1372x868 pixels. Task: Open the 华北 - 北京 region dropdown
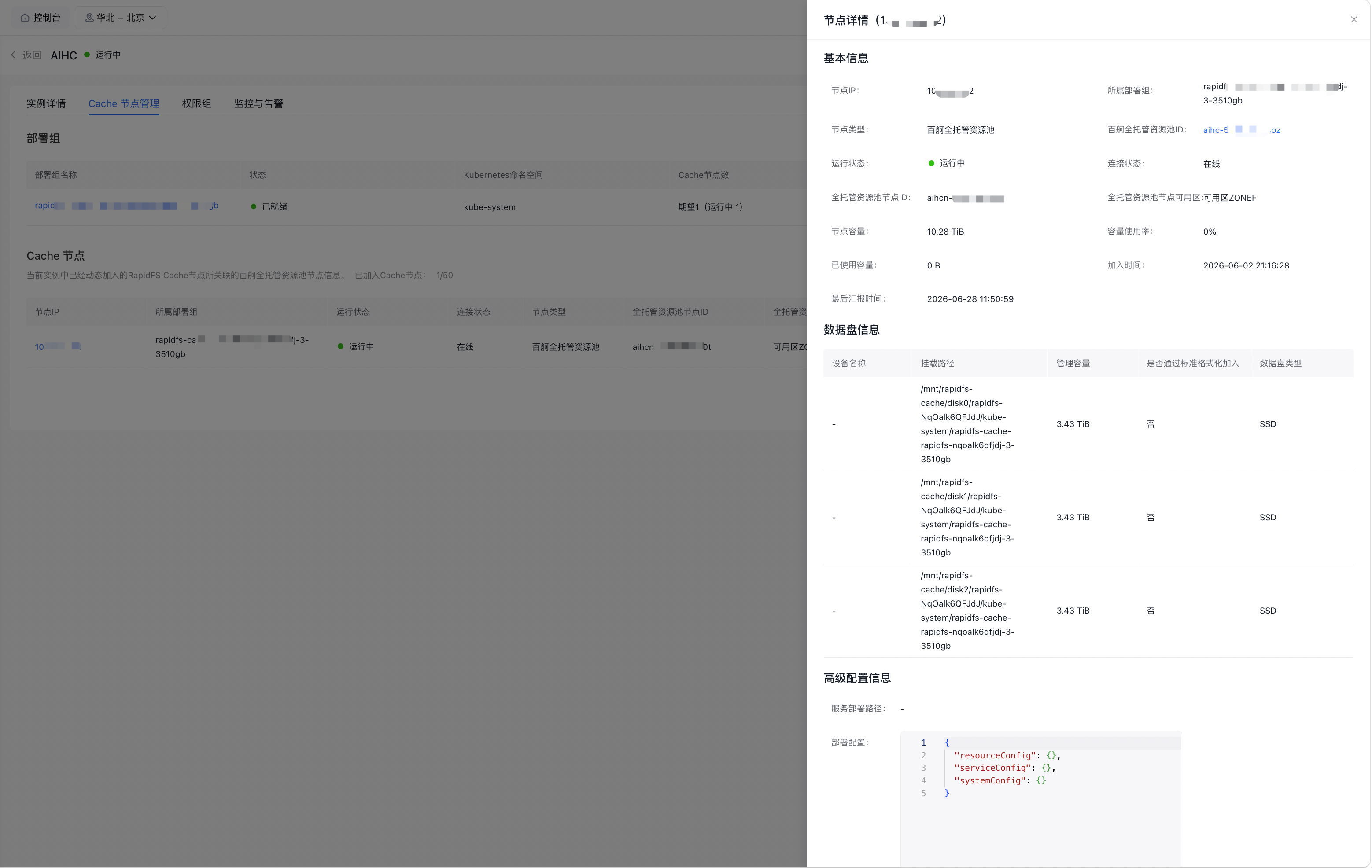pos(121,18)
